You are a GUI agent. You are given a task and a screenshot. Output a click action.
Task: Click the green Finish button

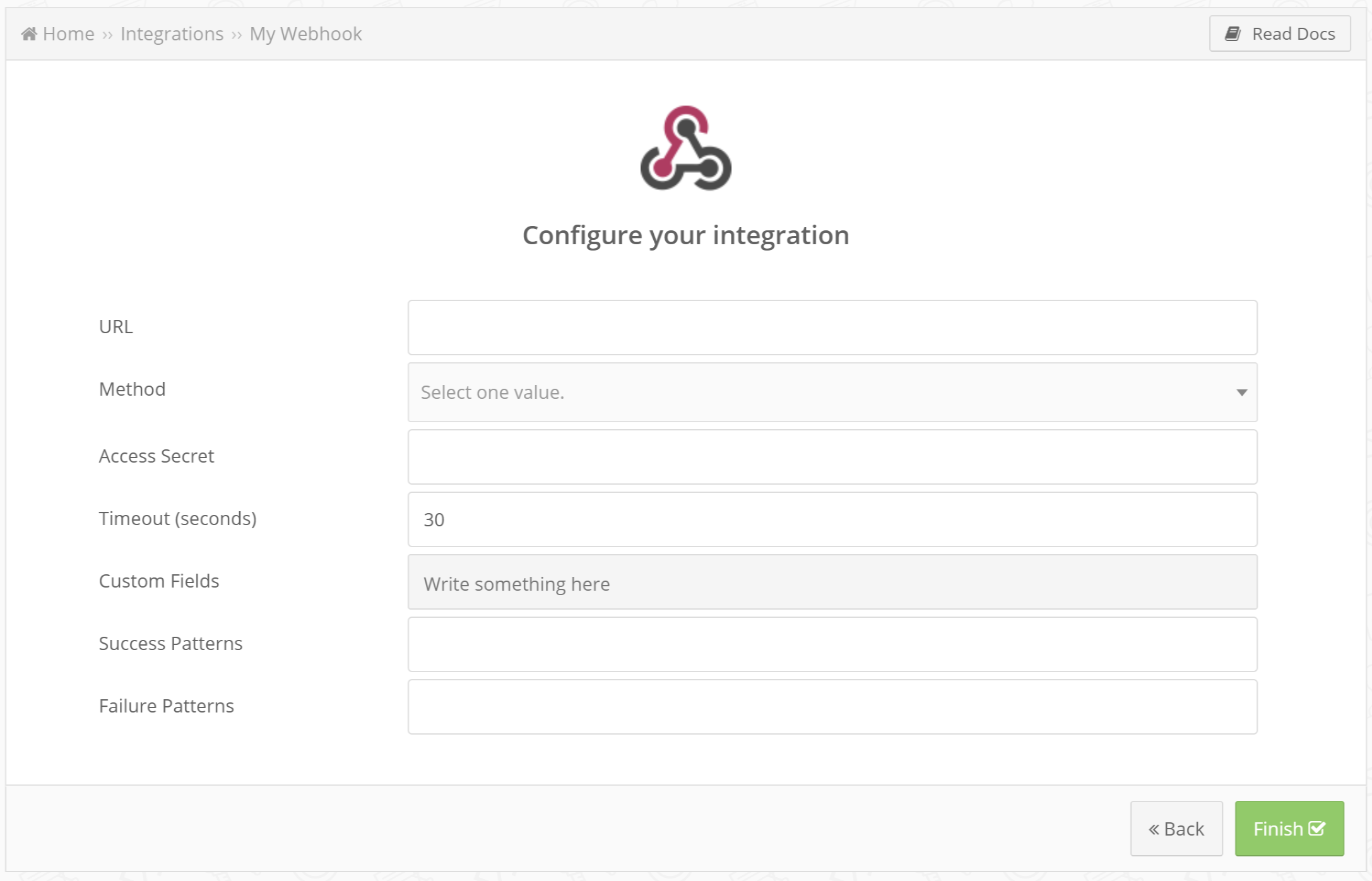click(x=1289, y=829)
